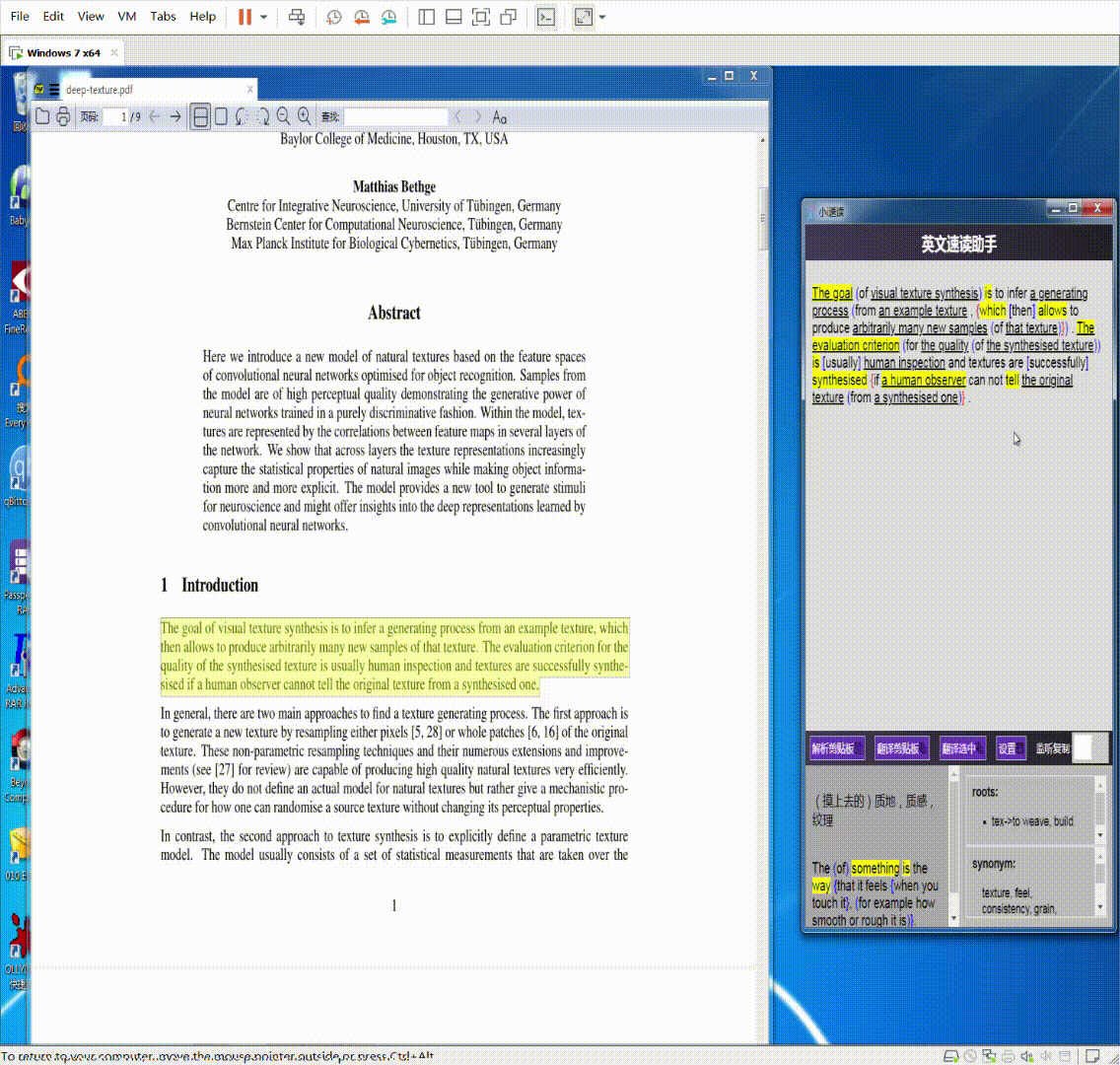
Task: Switch to single page view
Action: click(x=222, y=116)
